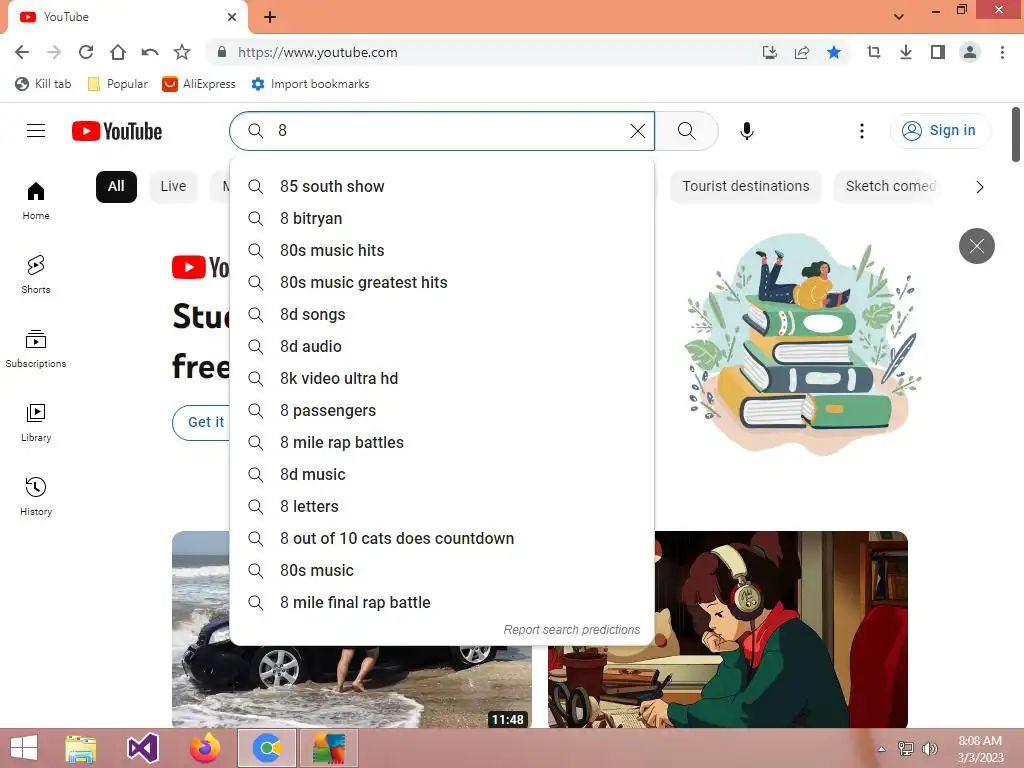The image size is (1024, 768).
Task: Open Windows Start menu
Action: tap(24, 748)
